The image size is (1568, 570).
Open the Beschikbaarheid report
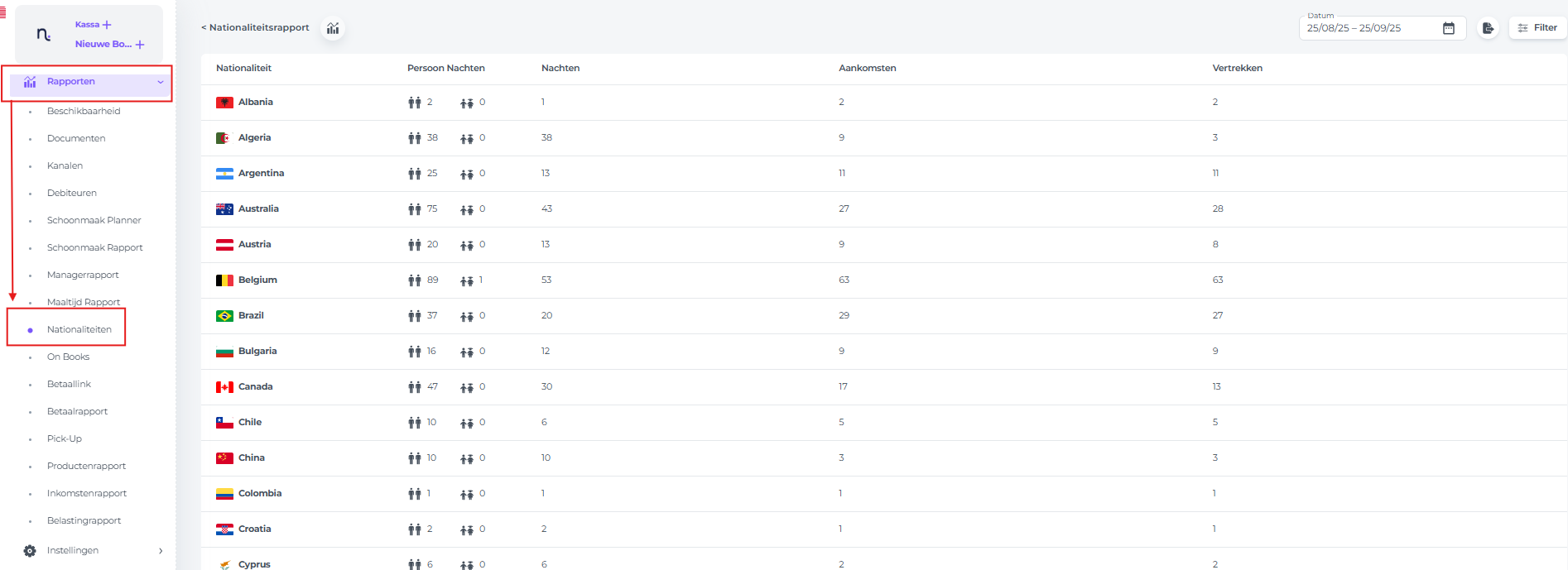(x=84, y=111)
